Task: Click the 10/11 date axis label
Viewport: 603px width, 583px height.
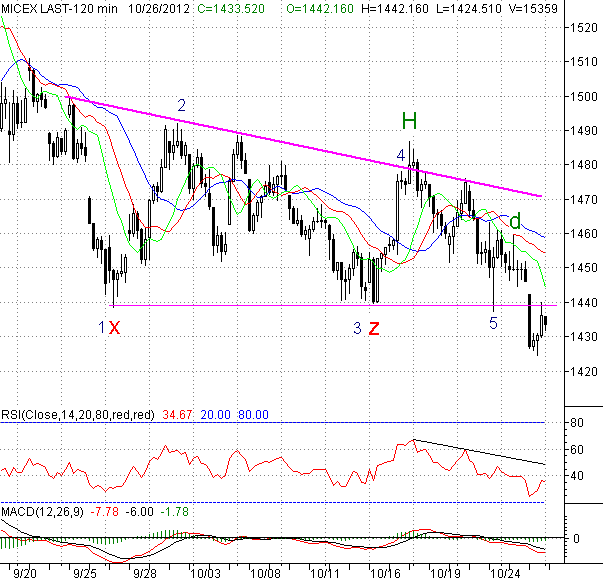Action: (325, 574)
